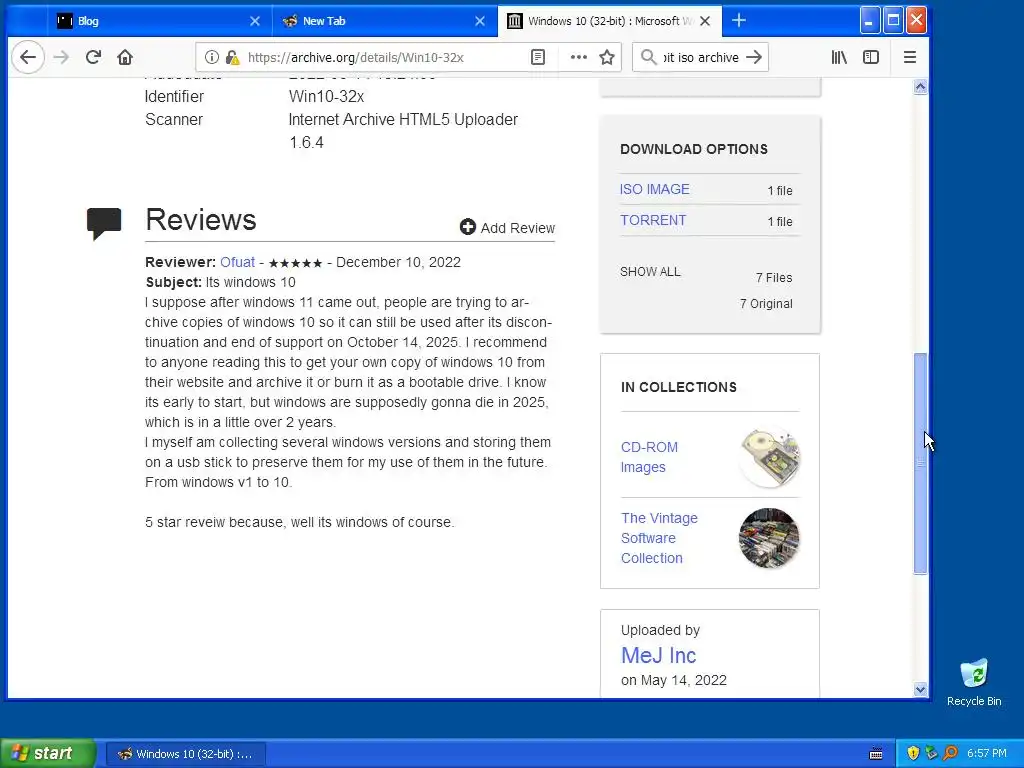
Task: Open The Vintage Software Collection link
Action: [x=659, y=538]
